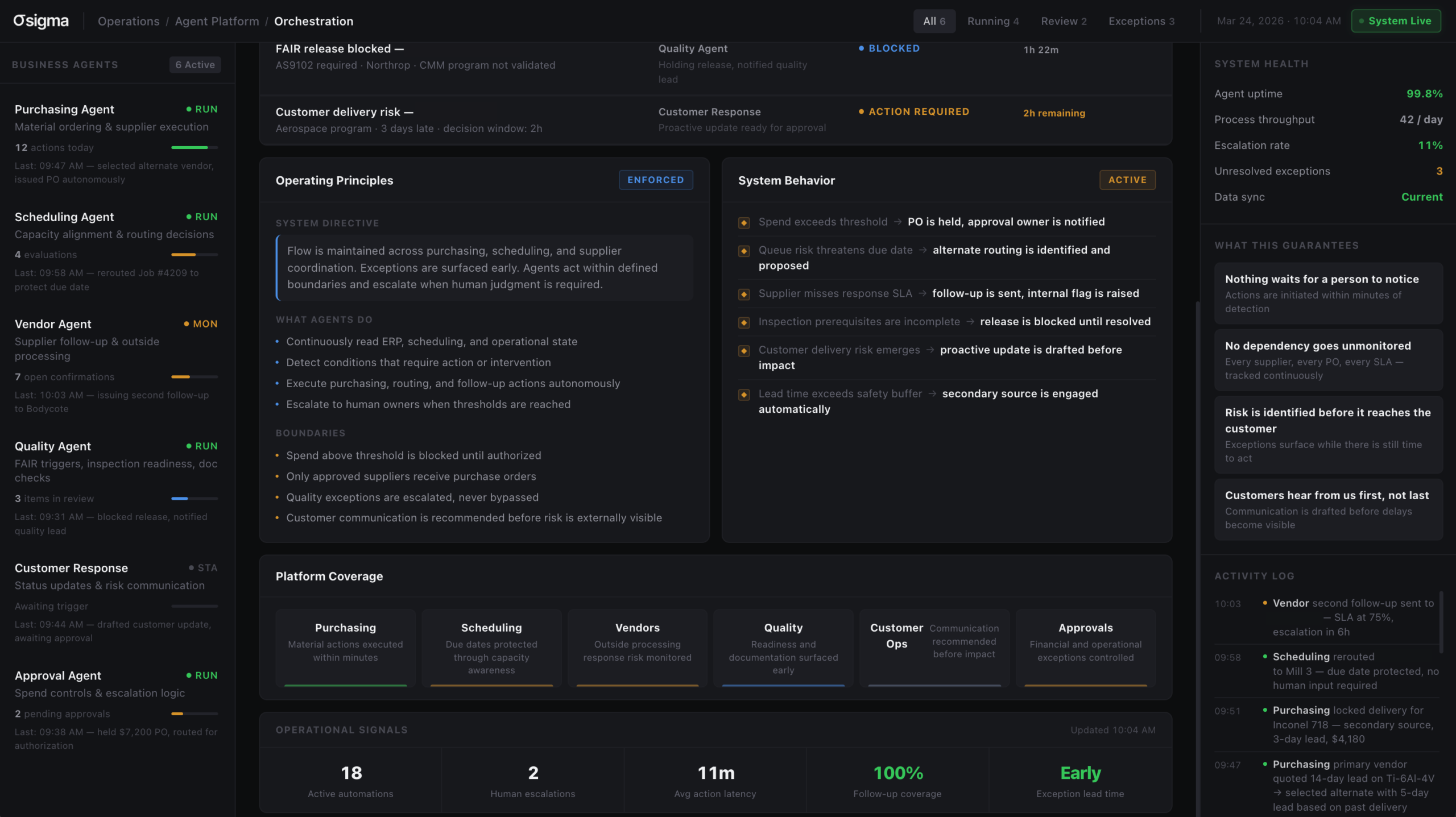
Task: Switch to the Running 4 tab
Action: (992, 21)
